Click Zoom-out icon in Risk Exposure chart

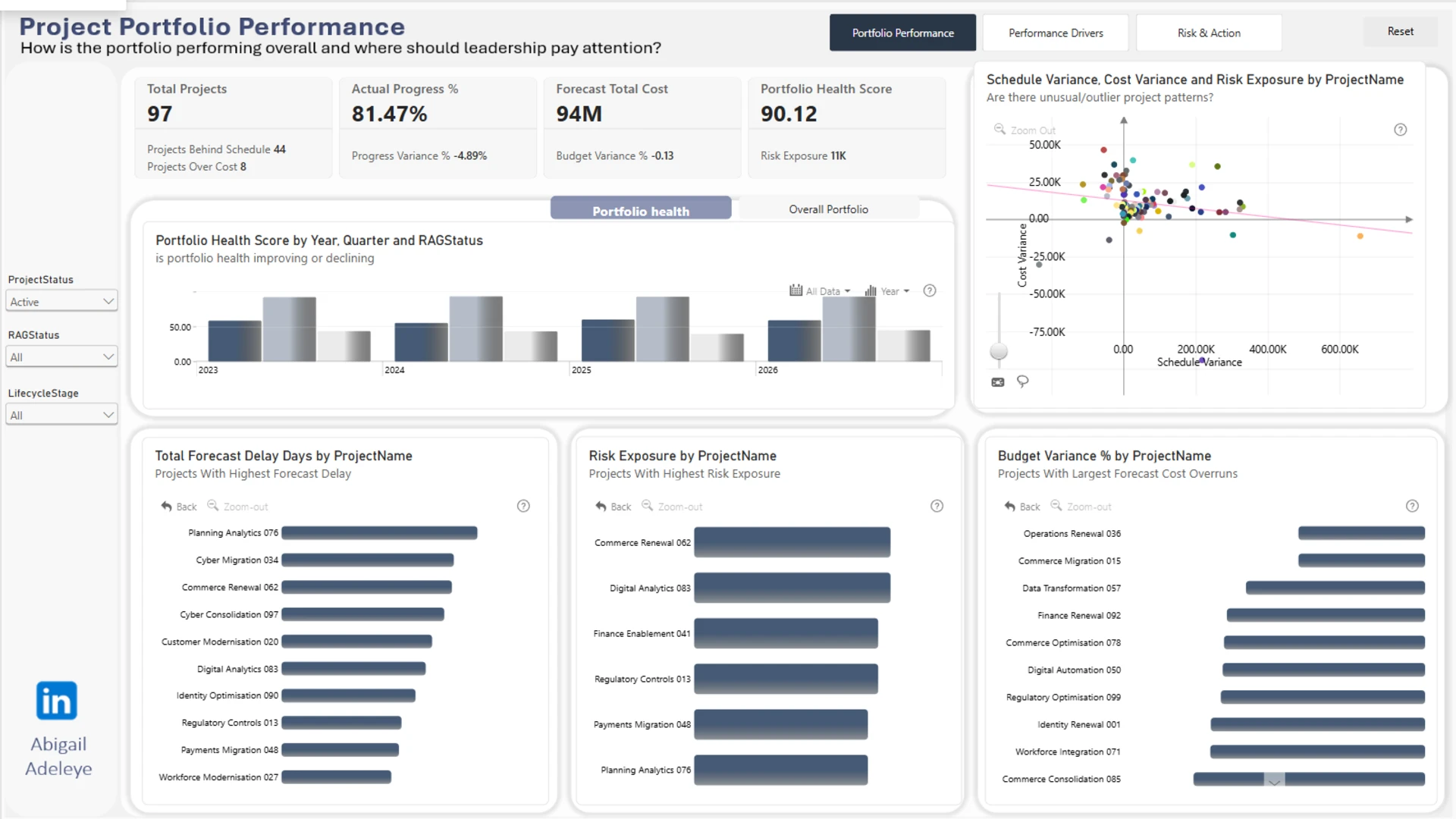point(648,505)
